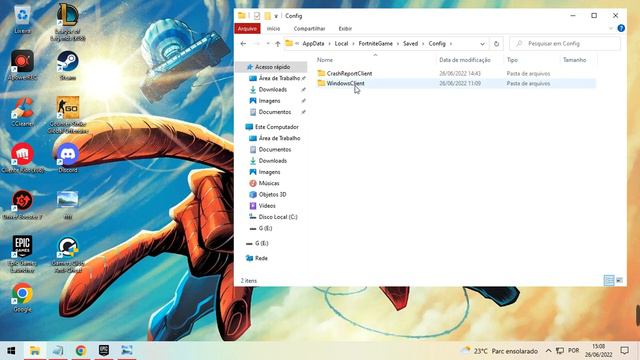640x360 pixels.
Task: Expand the ribbon with the chevron
Action: (x=611, y=29)
